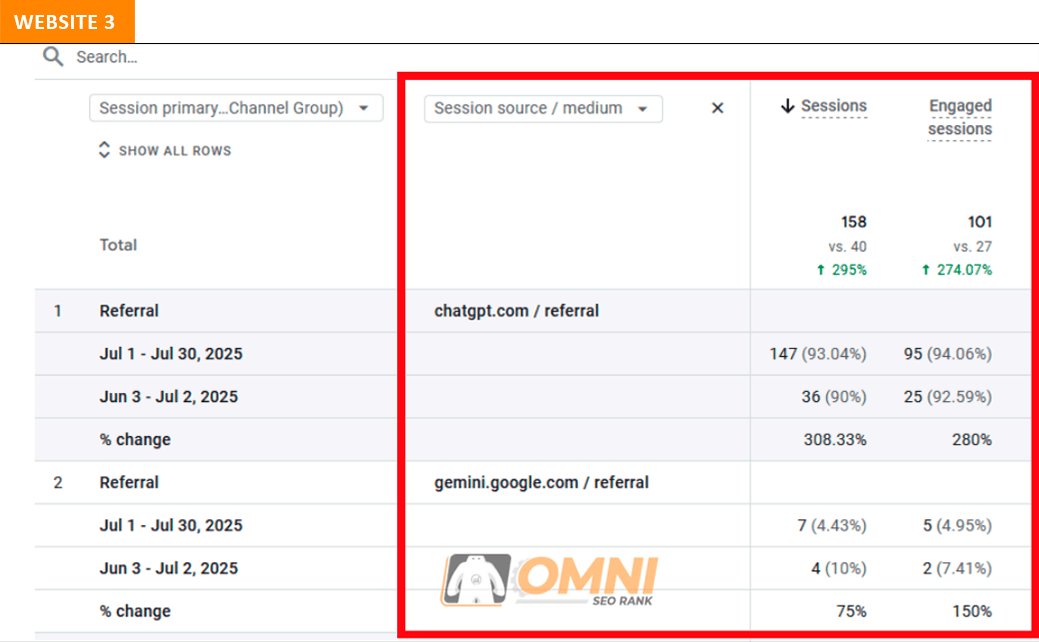Click the Engaged sessions column header
Screen dimensions: 1039x642
click(x=959, y=117)
